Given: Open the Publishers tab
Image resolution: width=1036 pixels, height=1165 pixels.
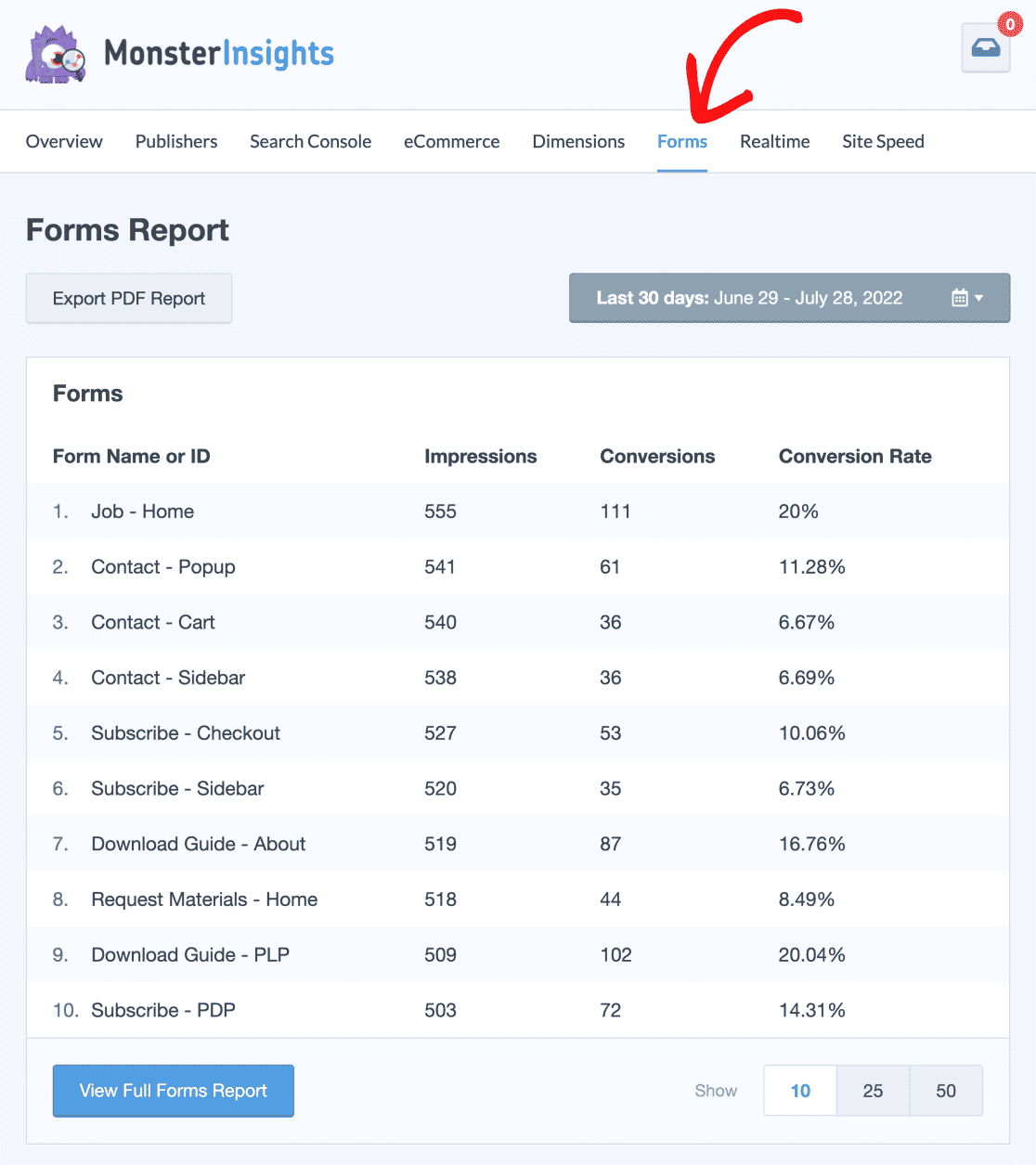Looking at the screenshot, I should point(176,141).
